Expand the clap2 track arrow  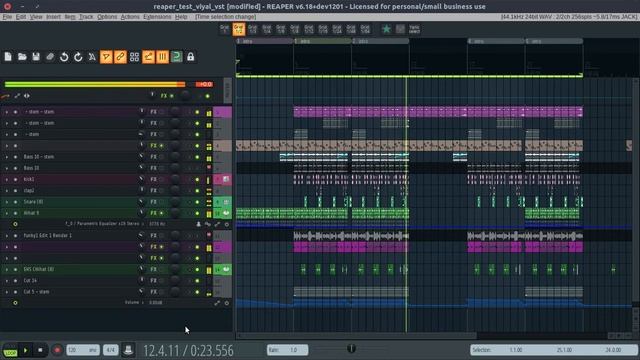coord(6,191)
